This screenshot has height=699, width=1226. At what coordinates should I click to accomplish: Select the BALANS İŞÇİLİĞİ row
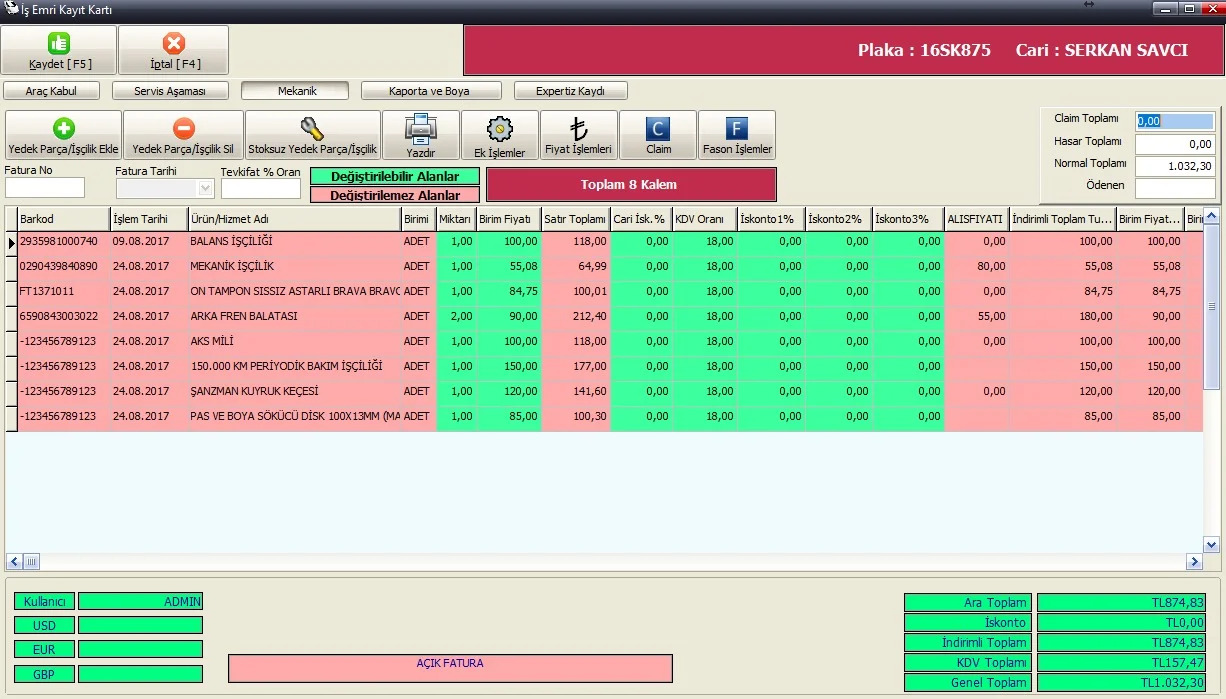604,241
